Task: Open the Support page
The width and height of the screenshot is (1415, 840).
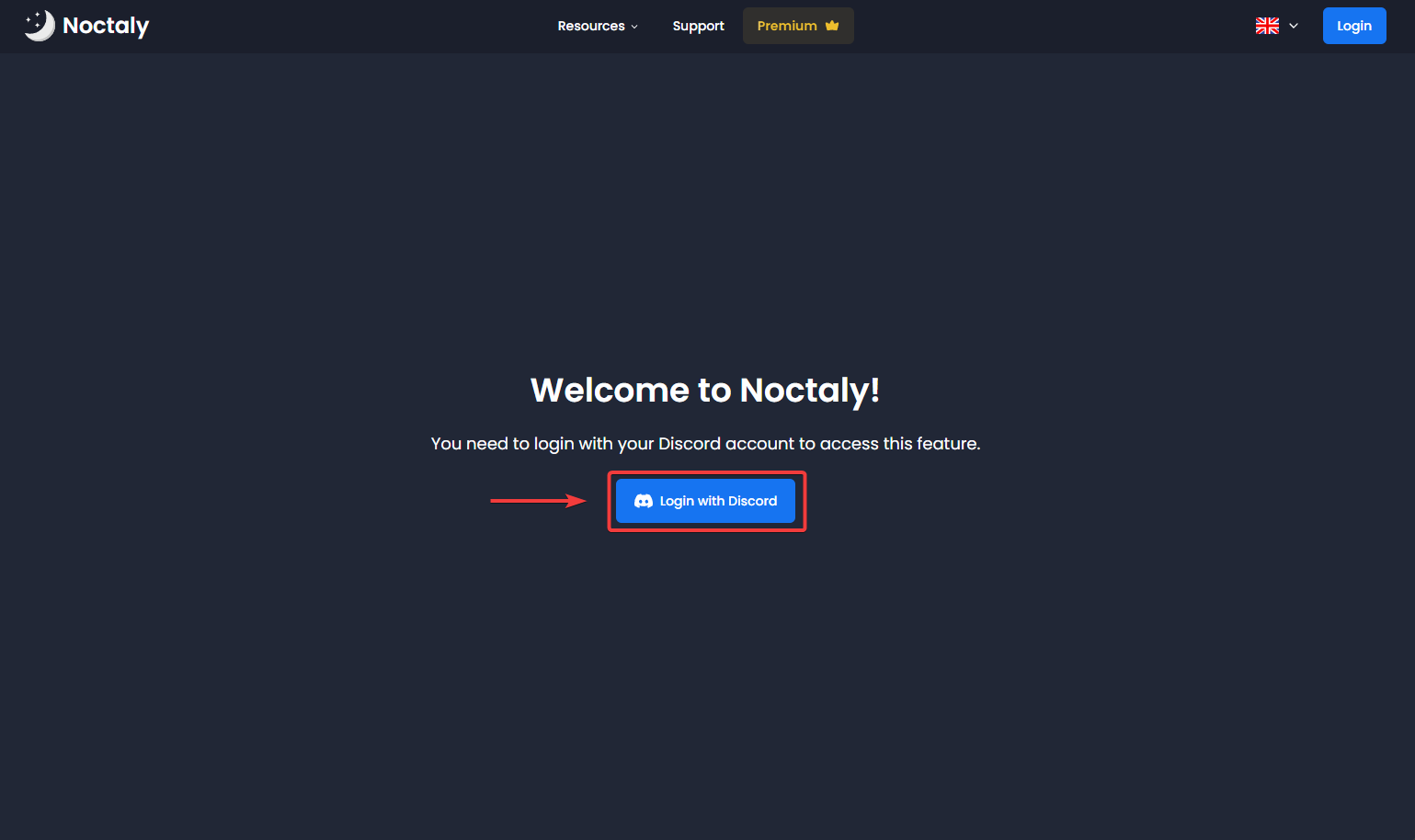Action: [x=698, y=26]
